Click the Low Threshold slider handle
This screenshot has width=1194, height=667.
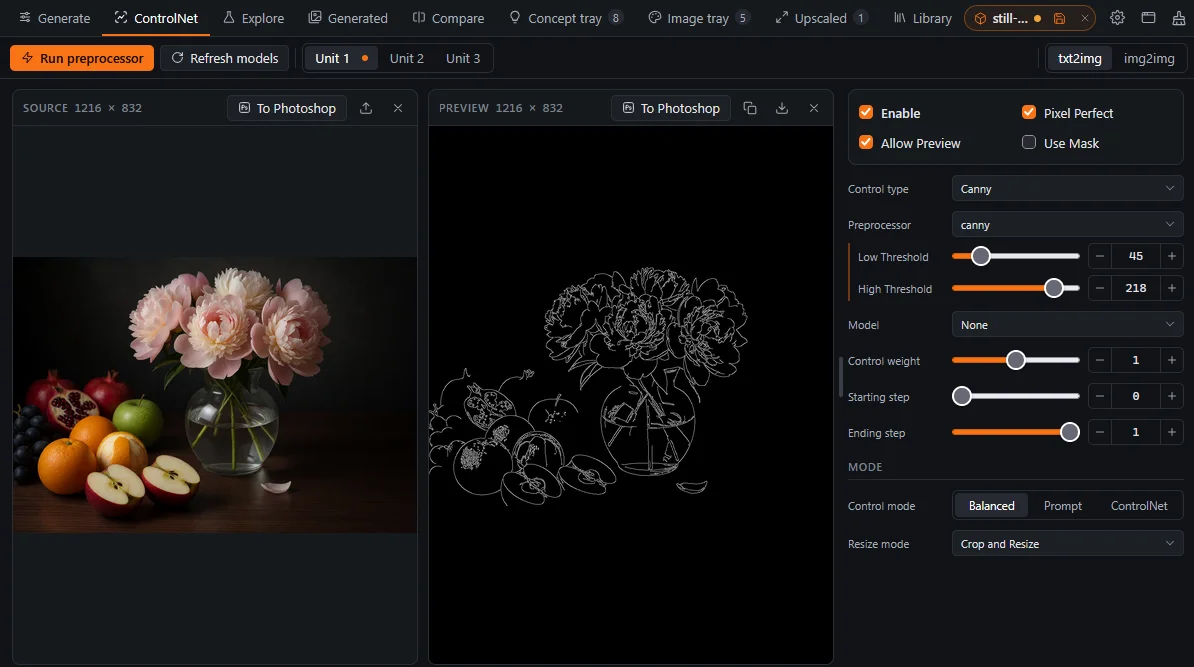pyautogui.click(x=981, y=256)
